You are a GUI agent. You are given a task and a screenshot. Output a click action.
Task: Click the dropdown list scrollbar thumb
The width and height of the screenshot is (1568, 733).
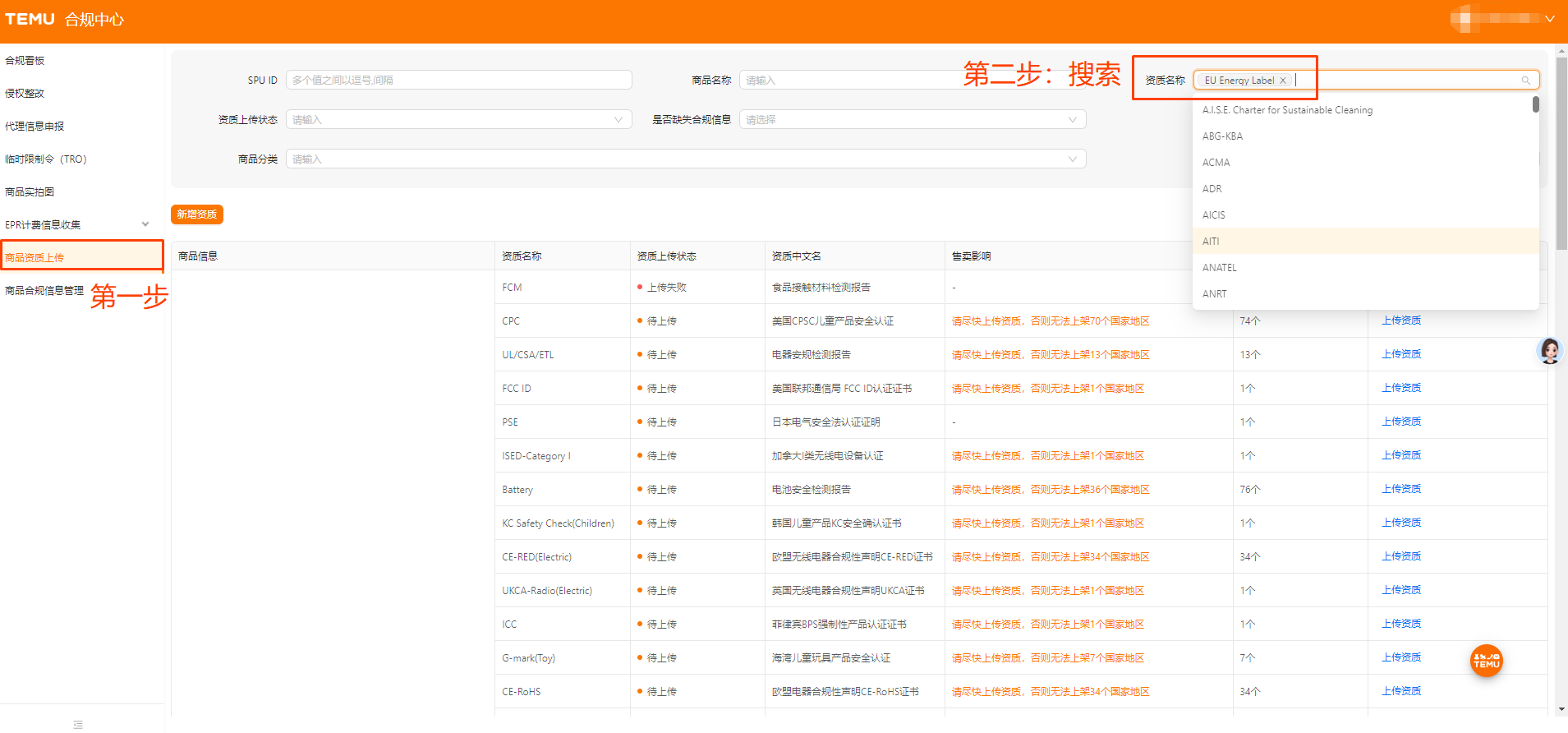pos(1535,104)
